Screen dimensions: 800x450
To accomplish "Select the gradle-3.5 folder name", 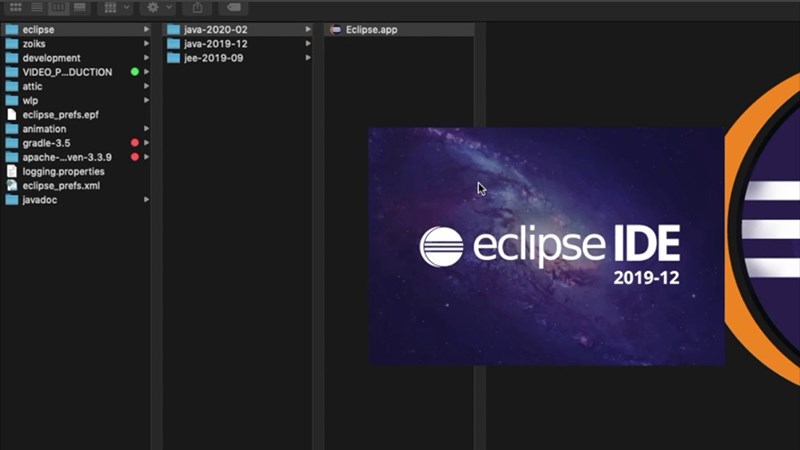I will click(46, 143).
